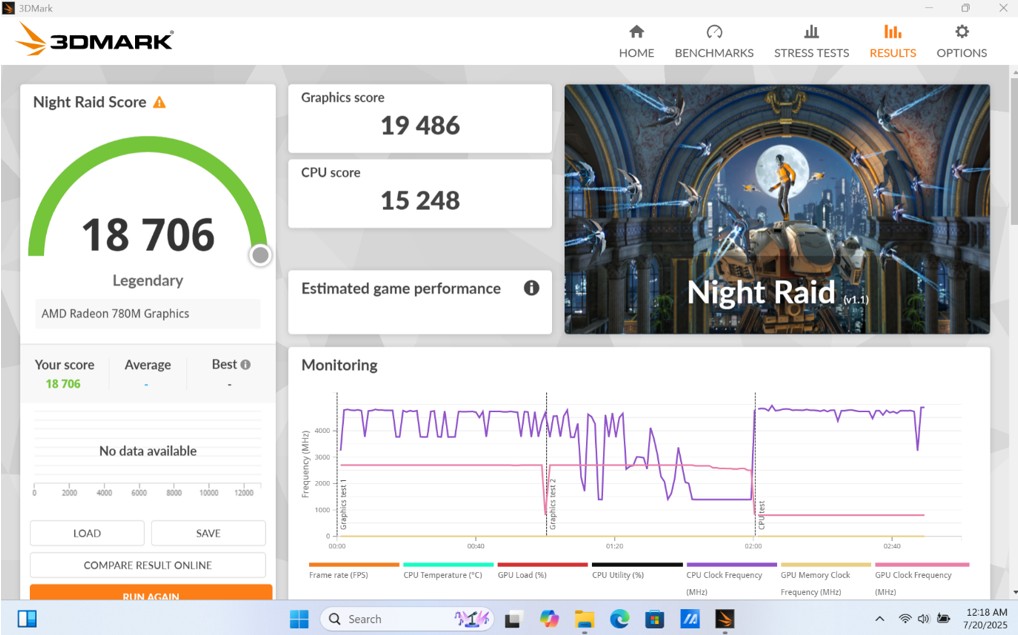The width and height of the screenshot is (1018, 635).
Task: Open the Stress Tests section
Action: pyautogui.click(x=811, y=41)
